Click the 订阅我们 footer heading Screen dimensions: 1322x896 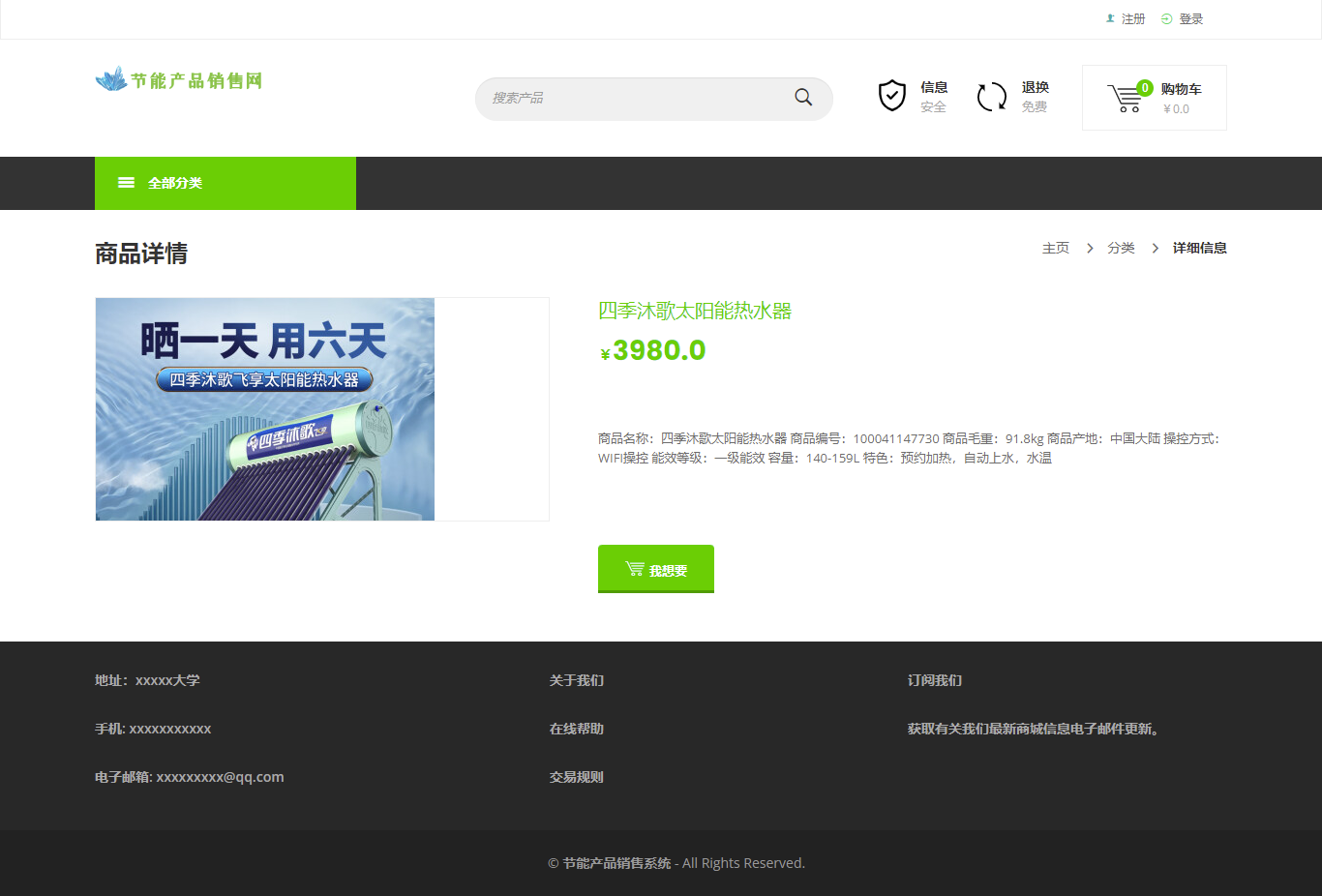point(935,680)
